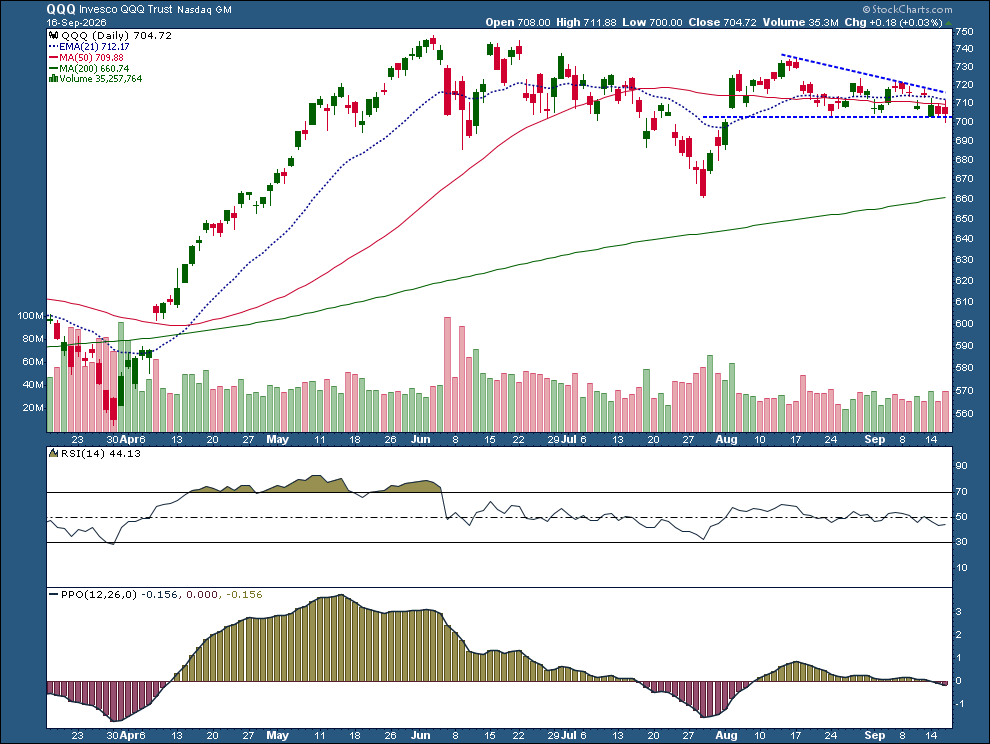Click the 90 label on the RSI axis
This screenshot has height=744, width=990.
(962, 466)
